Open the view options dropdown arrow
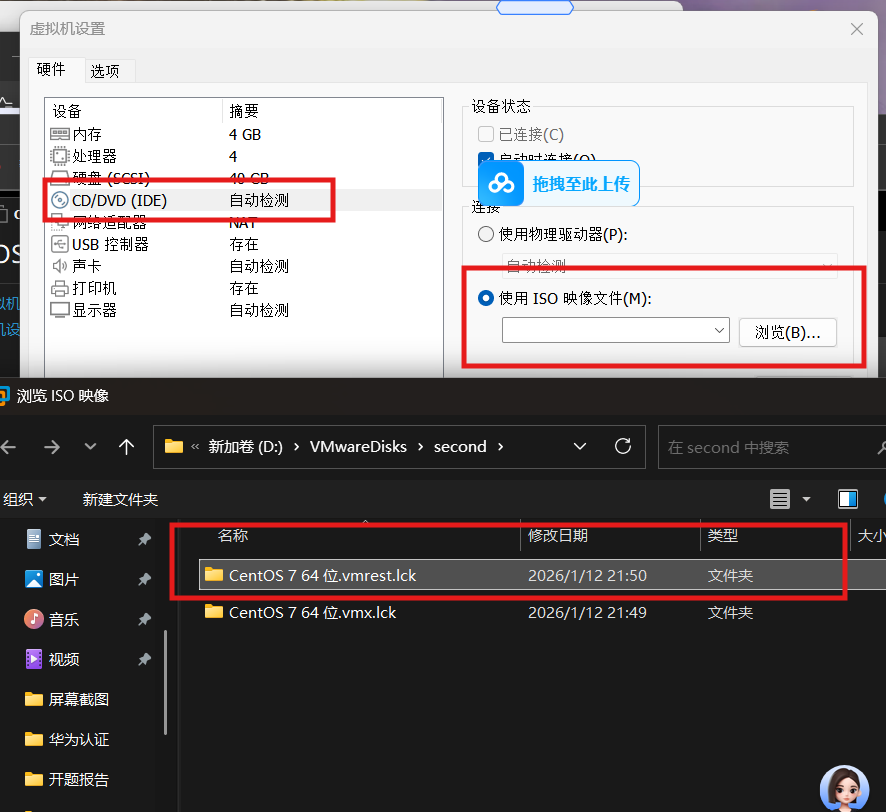This screenshot has height=812, width=886. coord(806,499)
